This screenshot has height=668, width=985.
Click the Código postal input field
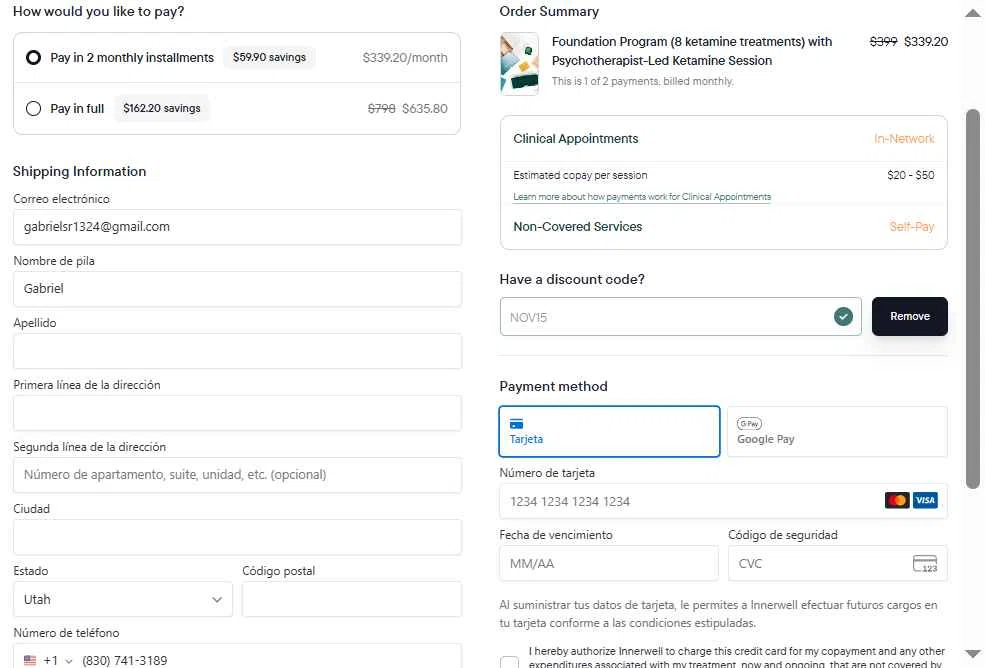352,600
